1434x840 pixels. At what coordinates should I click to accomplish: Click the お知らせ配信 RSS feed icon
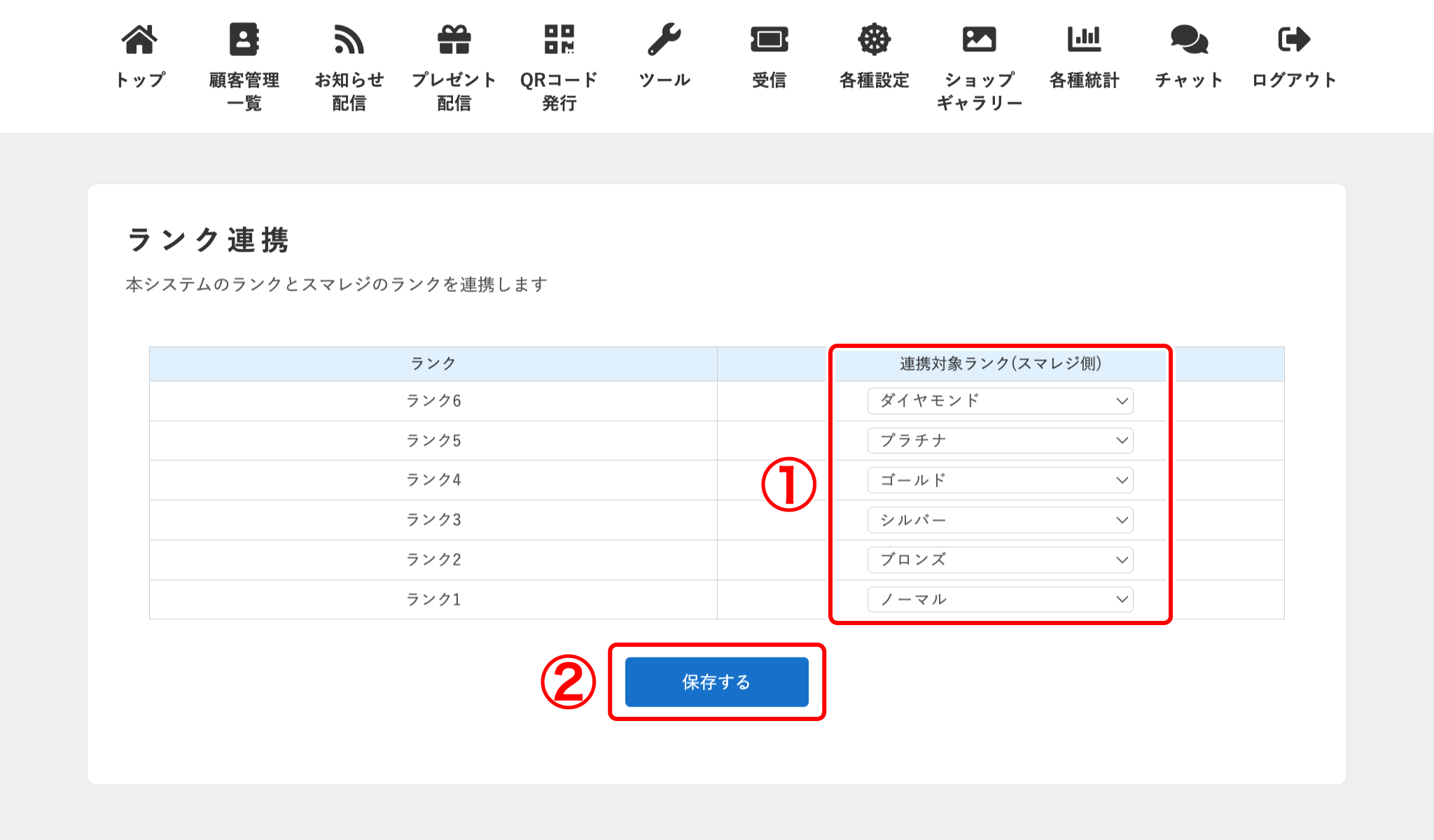click(349, 39)
